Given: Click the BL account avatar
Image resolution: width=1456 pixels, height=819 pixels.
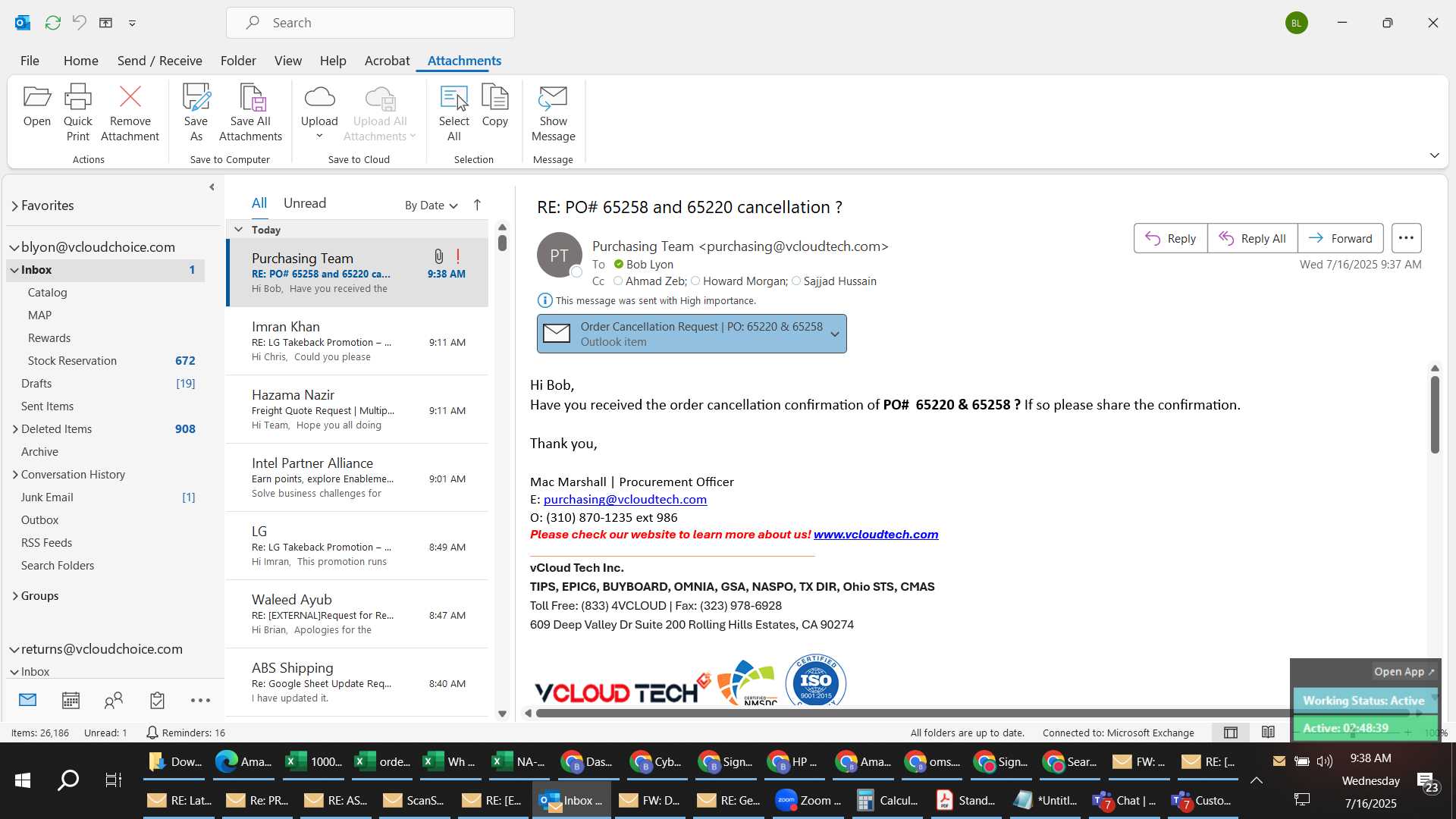Looking at the screenshot, I should pos(1296,23).
